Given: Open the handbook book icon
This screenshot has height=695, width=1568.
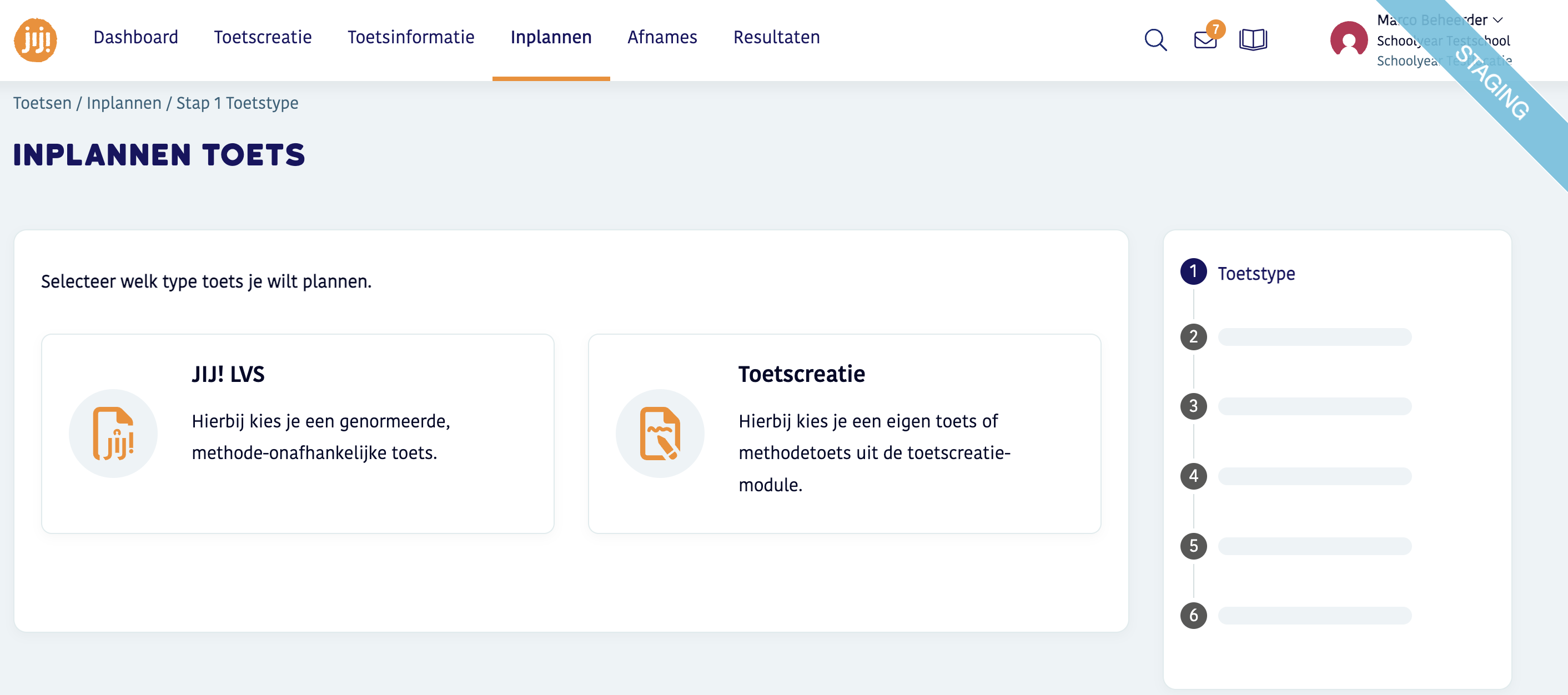Looking at the screenshot, I should 1253,40.
